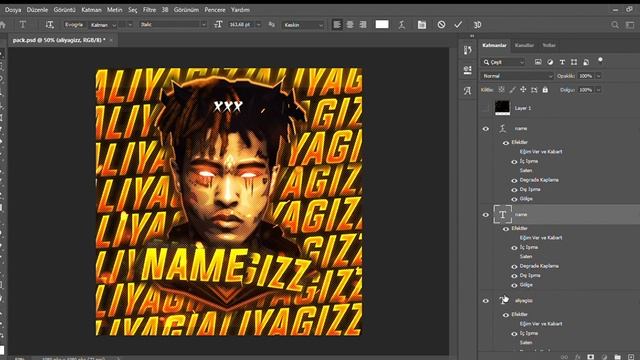This screenshot has width=640, height=360.
Task: Filter layers by type layers
Action: pyautogui.click(x=562, y=62)
